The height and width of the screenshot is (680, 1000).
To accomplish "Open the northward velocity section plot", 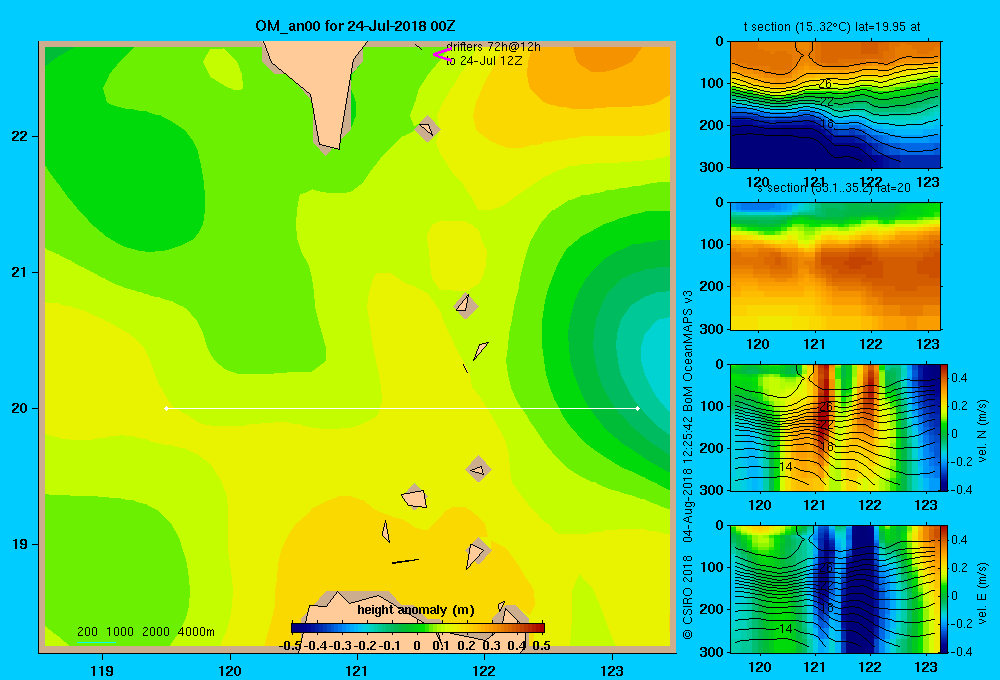I will click(x=835, y=427).
